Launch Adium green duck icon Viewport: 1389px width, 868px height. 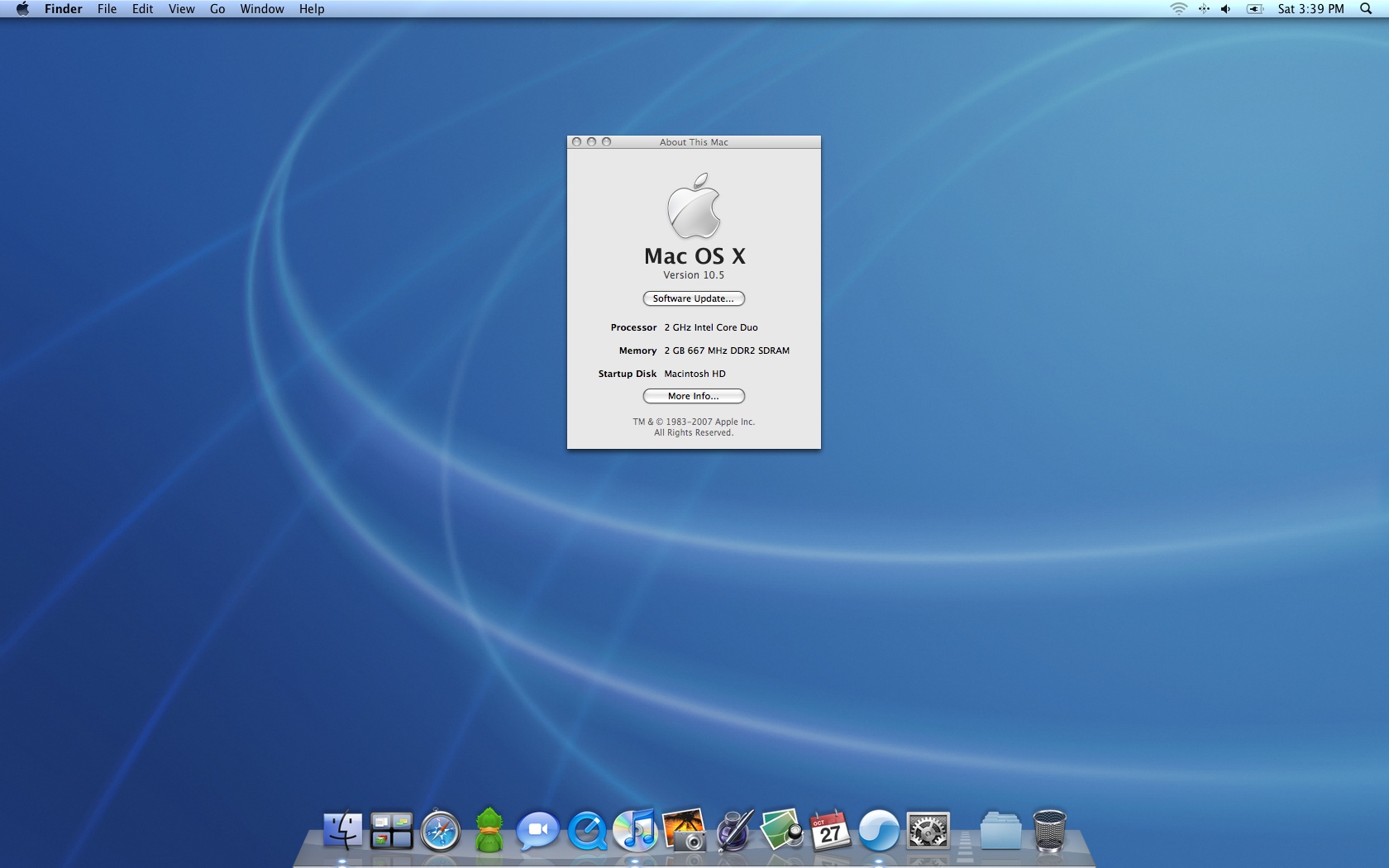pyautogui.click(x=489, y=830)
